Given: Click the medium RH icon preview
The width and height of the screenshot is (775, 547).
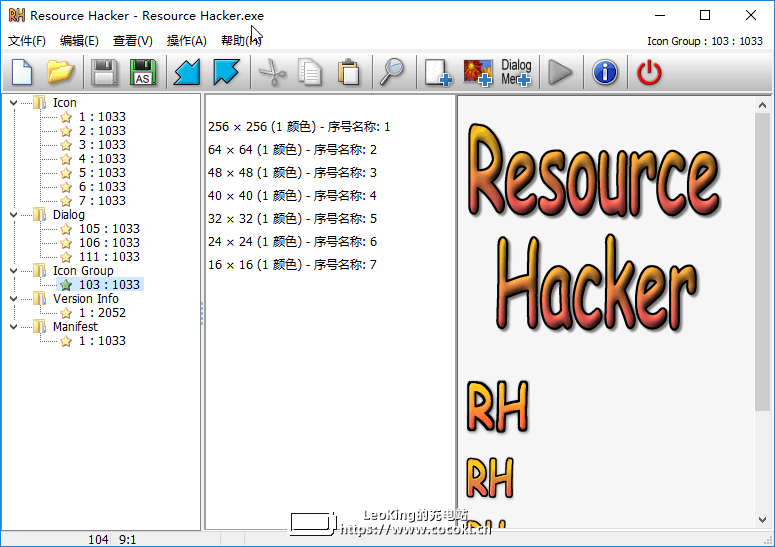Looking at the screenshot, I should [x=497, y=407].
